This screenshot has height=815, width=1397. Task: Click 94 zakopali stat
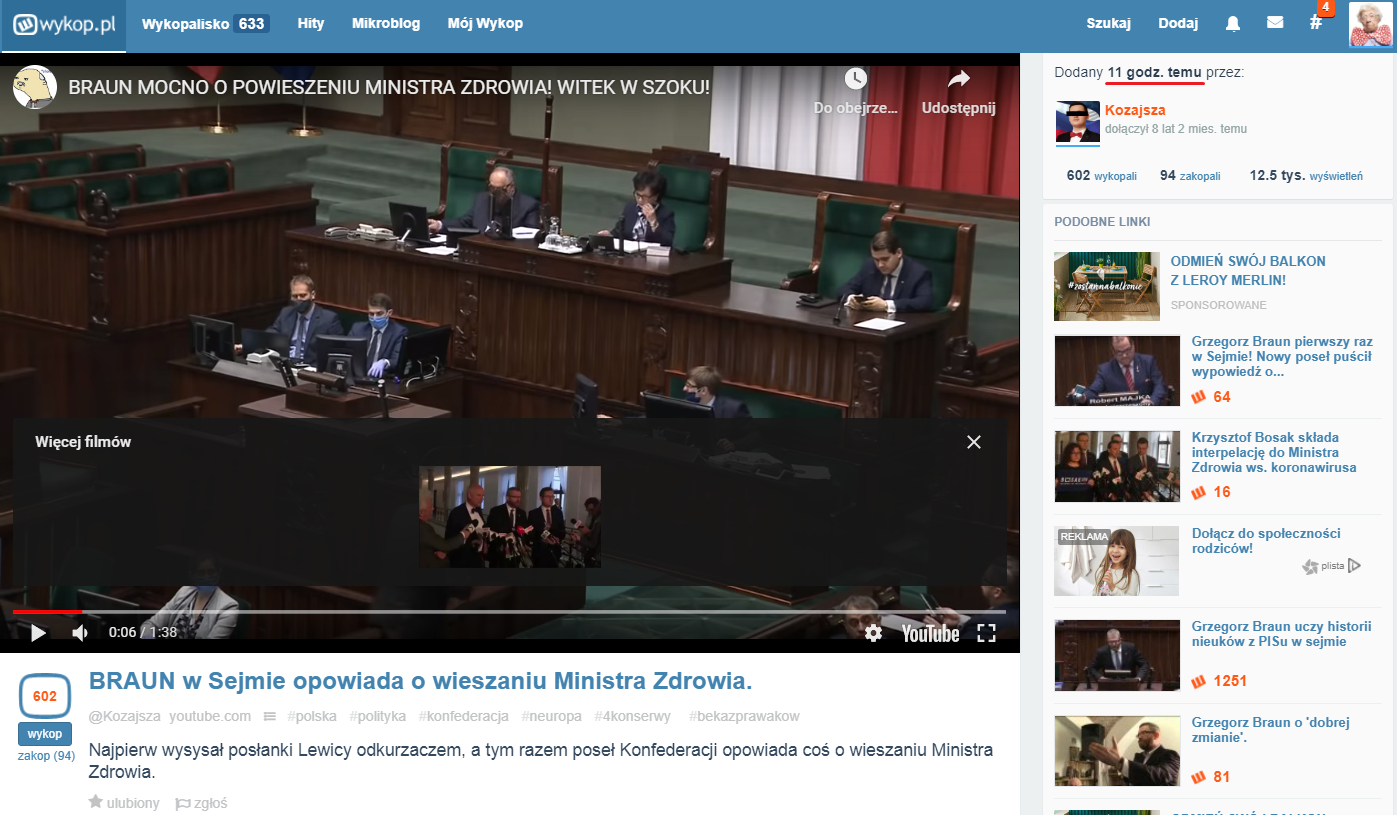(x=1190, y=175)
